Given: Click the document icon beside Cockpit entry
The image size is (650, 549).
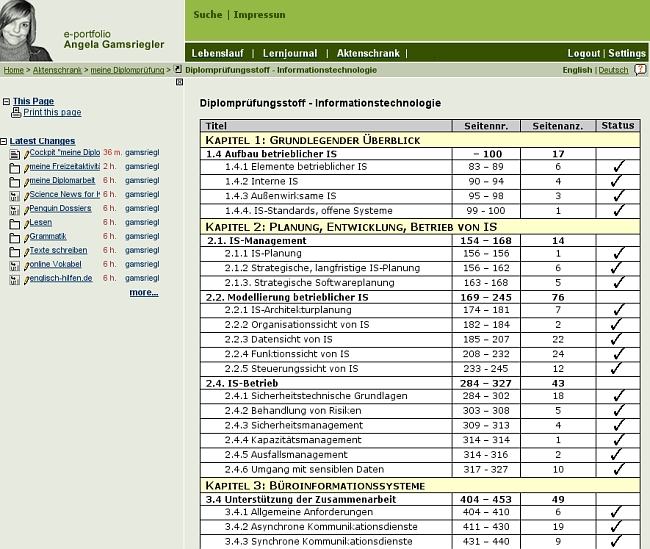Looking at the screenshot, I should (15, 154).
